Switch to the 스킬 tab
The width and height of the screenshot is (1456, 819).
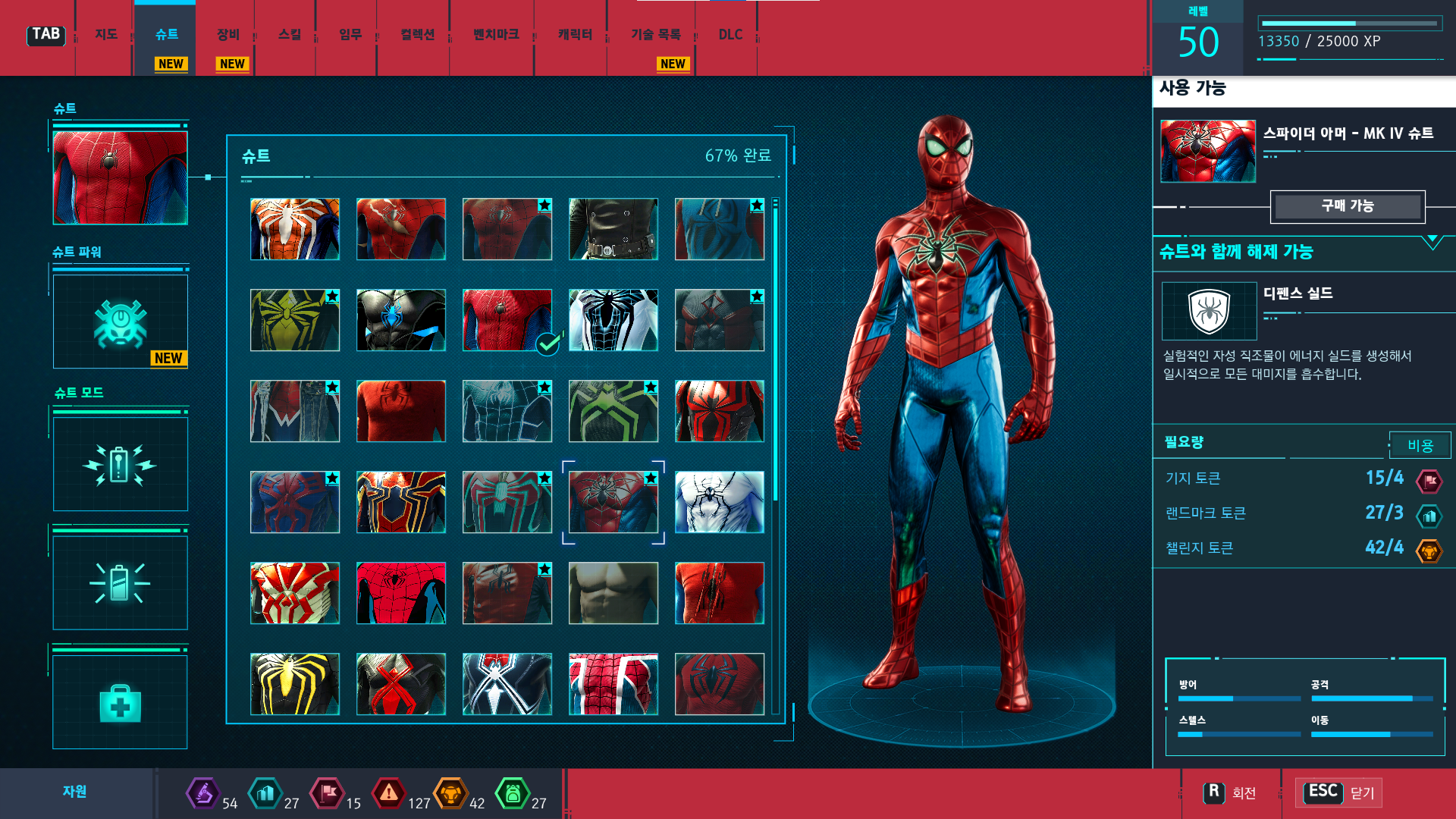coord(289,35)
